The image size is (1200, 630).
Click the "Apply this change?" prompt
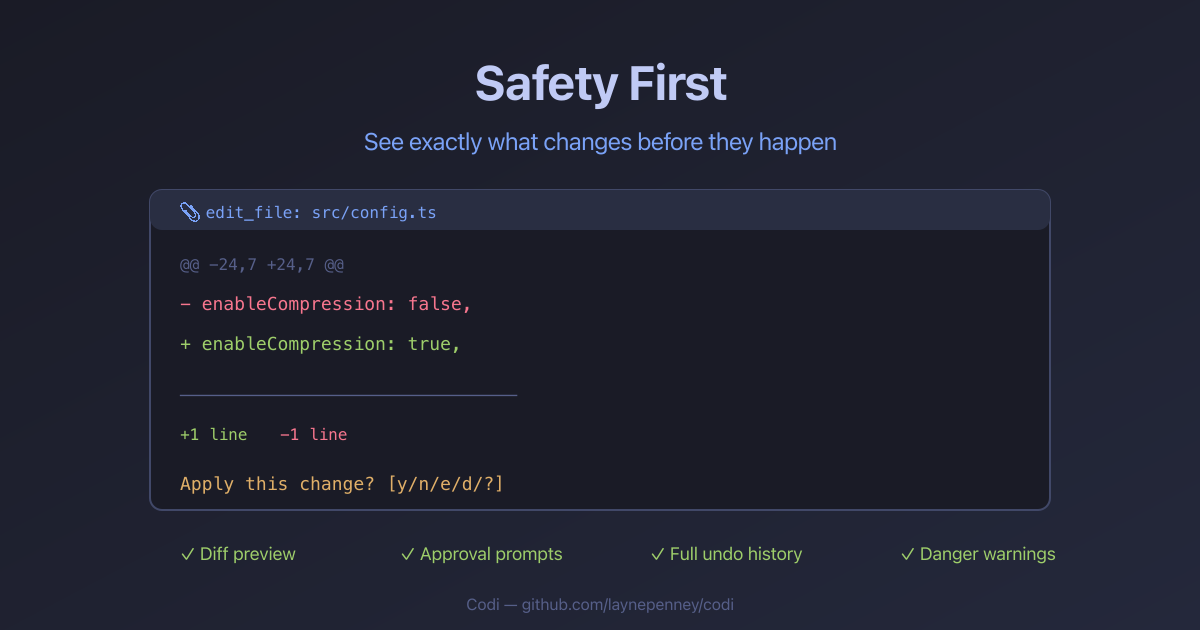pos(279,484)
